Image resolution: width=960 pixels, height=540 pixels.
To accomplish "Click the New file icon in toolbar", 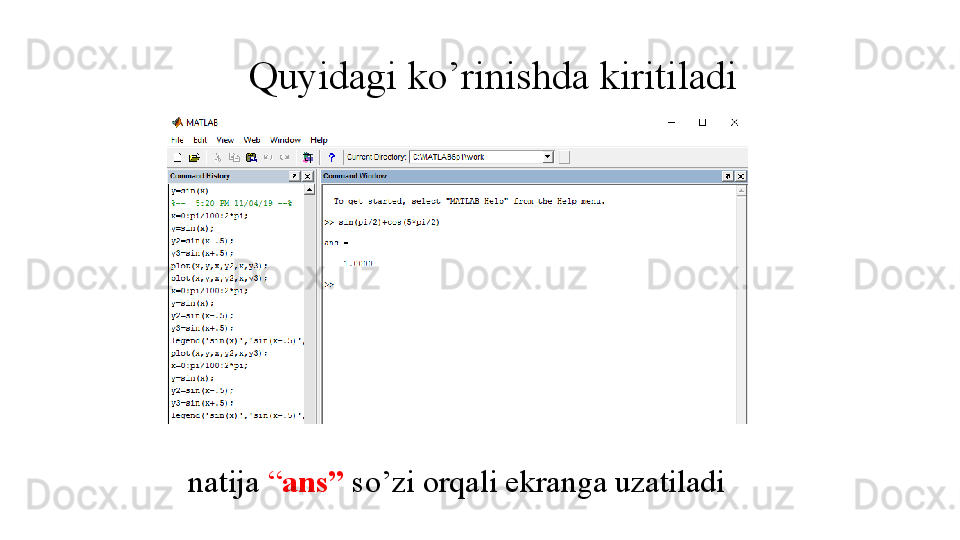I will point(177,157).
